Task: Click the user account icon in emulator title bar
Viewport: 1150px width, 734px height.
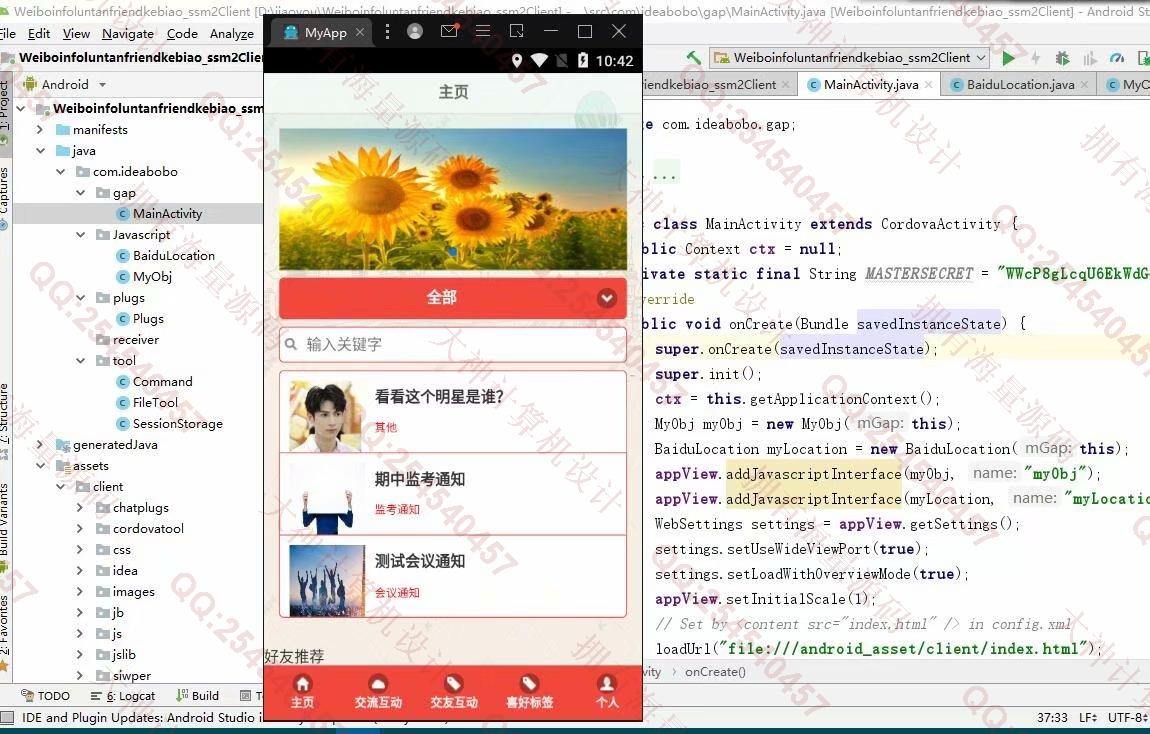Action: point(415,32)
